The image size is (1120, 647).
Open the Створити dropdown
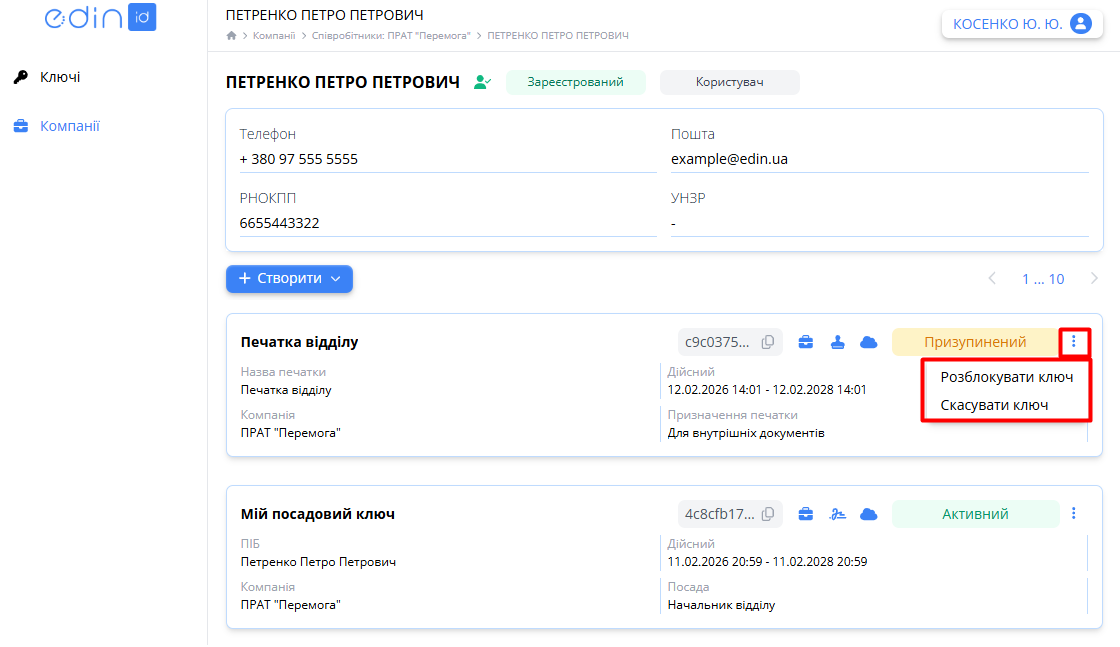click(x=289, y=279)
